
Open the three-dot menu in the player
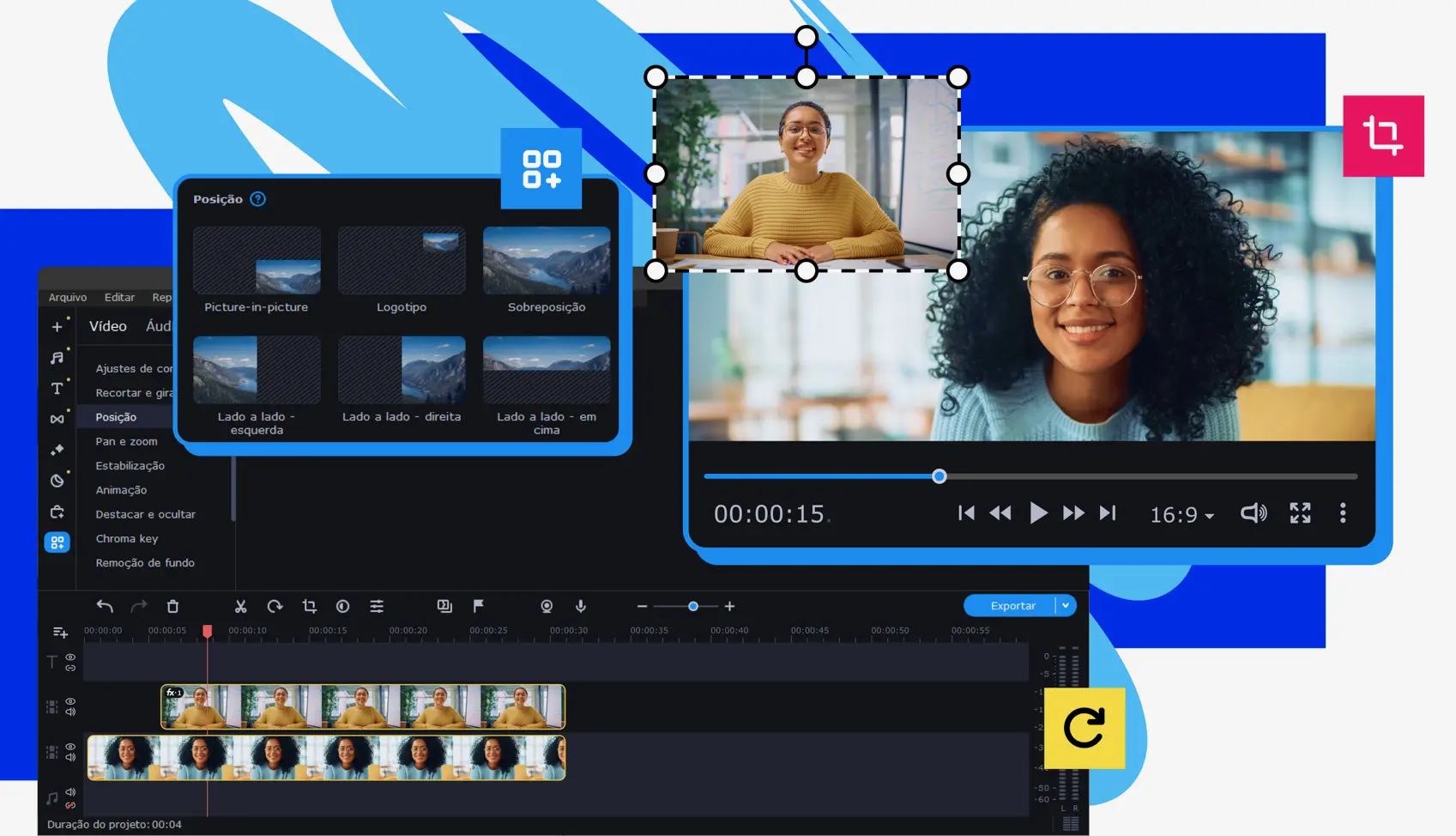(1343, 513)
